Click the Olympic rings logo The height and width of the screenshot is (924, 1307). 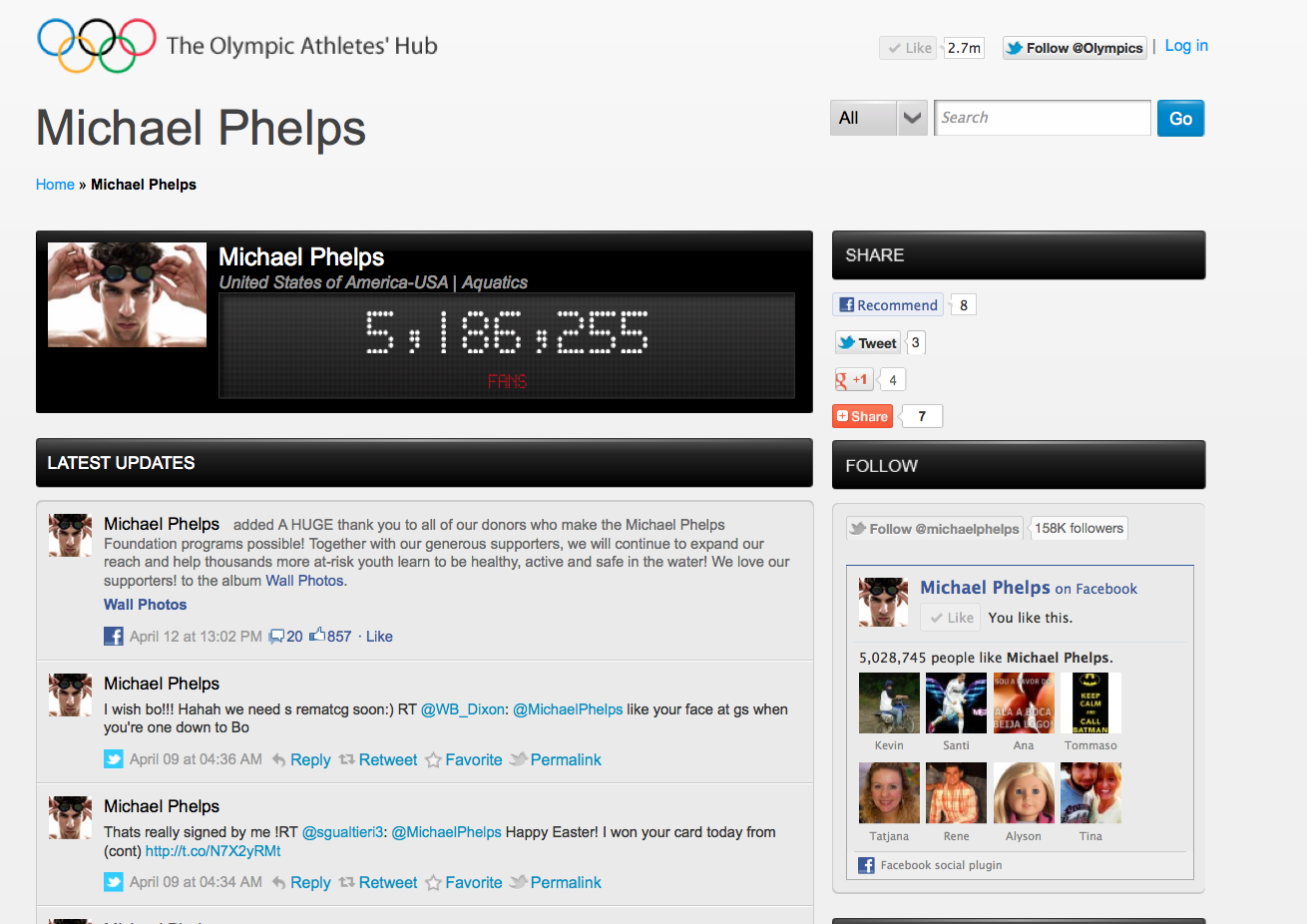click(x=97, y=46)
